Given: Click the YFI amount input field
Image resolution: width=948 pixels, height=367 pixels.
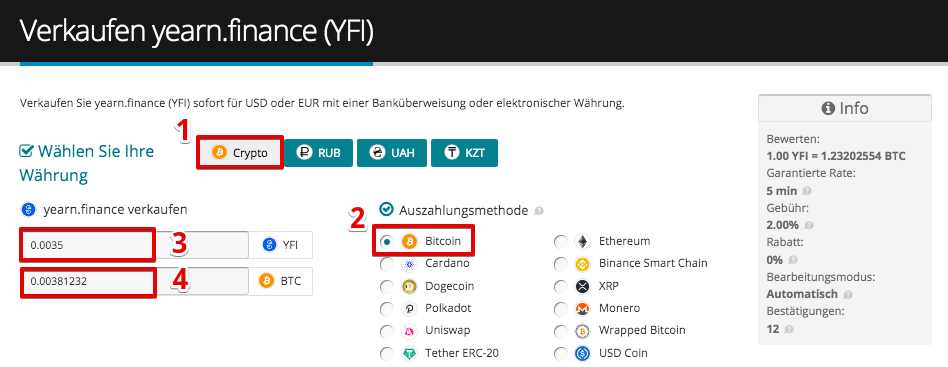Looking at the screenshot, I should click(134, 245).
